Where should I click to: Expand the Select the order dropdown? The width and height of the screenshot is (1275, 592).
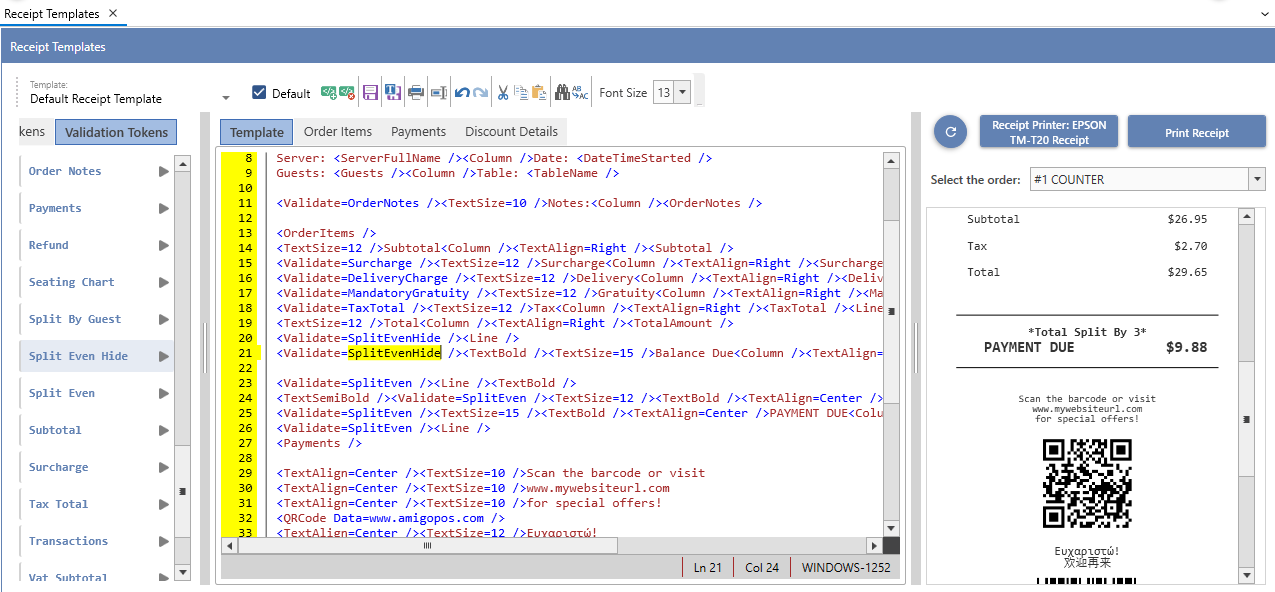(x=1257, y=180)
